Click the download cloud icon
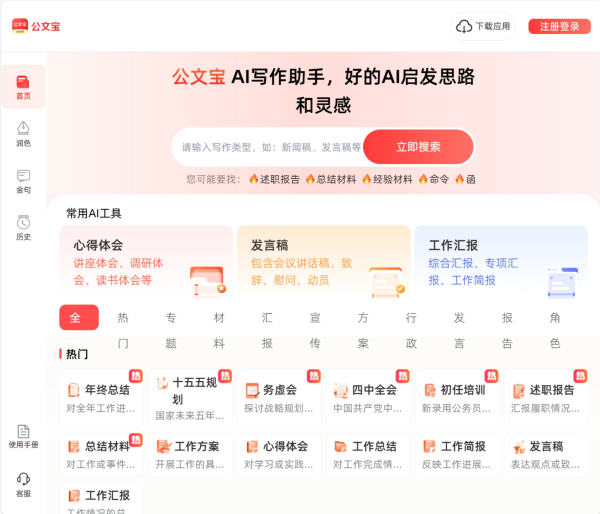 click(464, 26)
